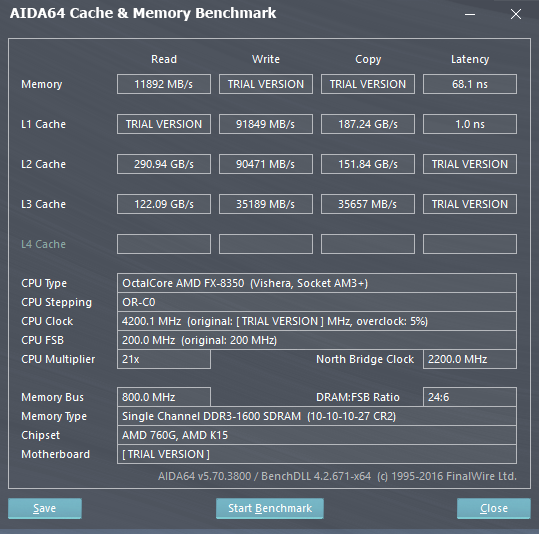
Task: Select the L1 Cache Copy result
Action: click(368, 124)
